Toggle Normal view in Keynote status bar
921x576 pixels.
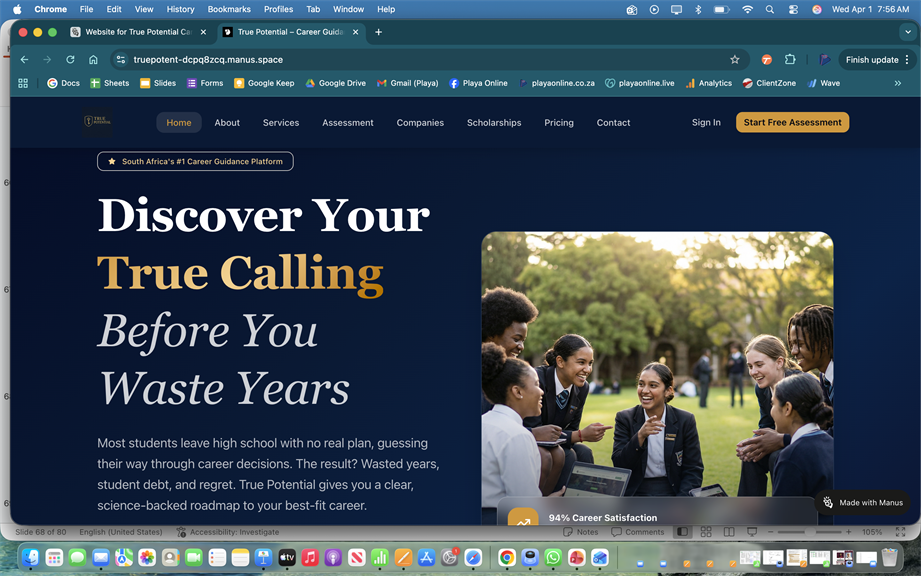(x=683, y=532)
